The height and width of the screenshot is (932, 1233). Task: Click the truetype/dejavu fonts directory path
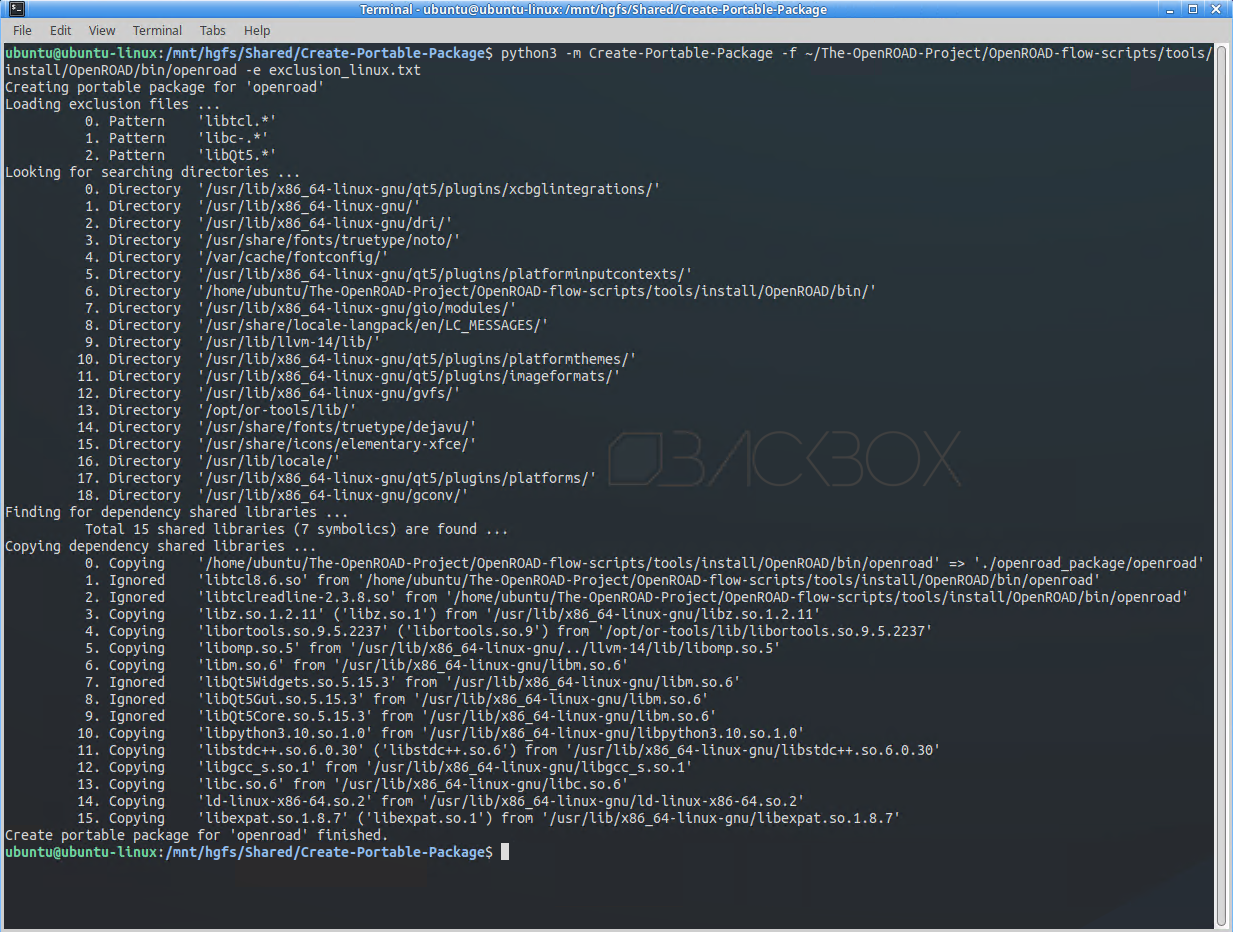click(x=337, y=427)
